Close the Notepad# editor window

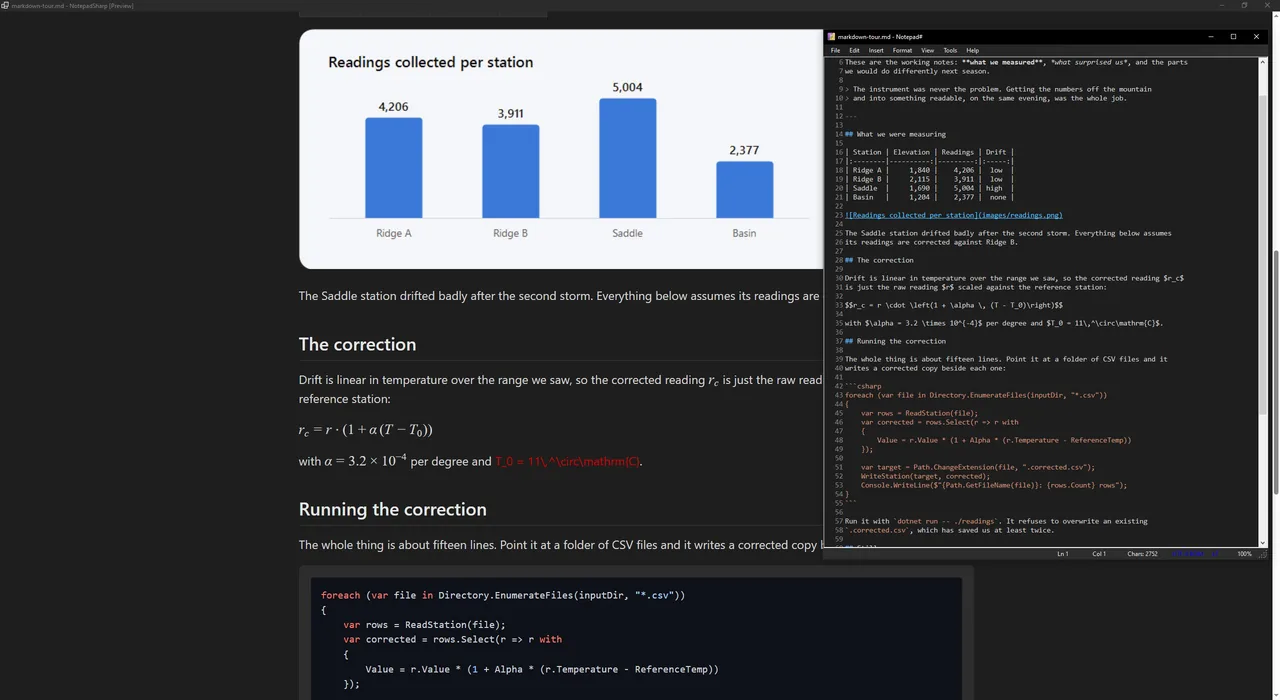coord(1257,37)
